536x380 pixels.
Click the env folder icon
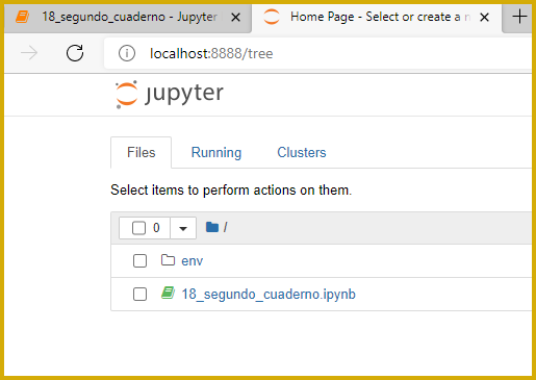168,260
